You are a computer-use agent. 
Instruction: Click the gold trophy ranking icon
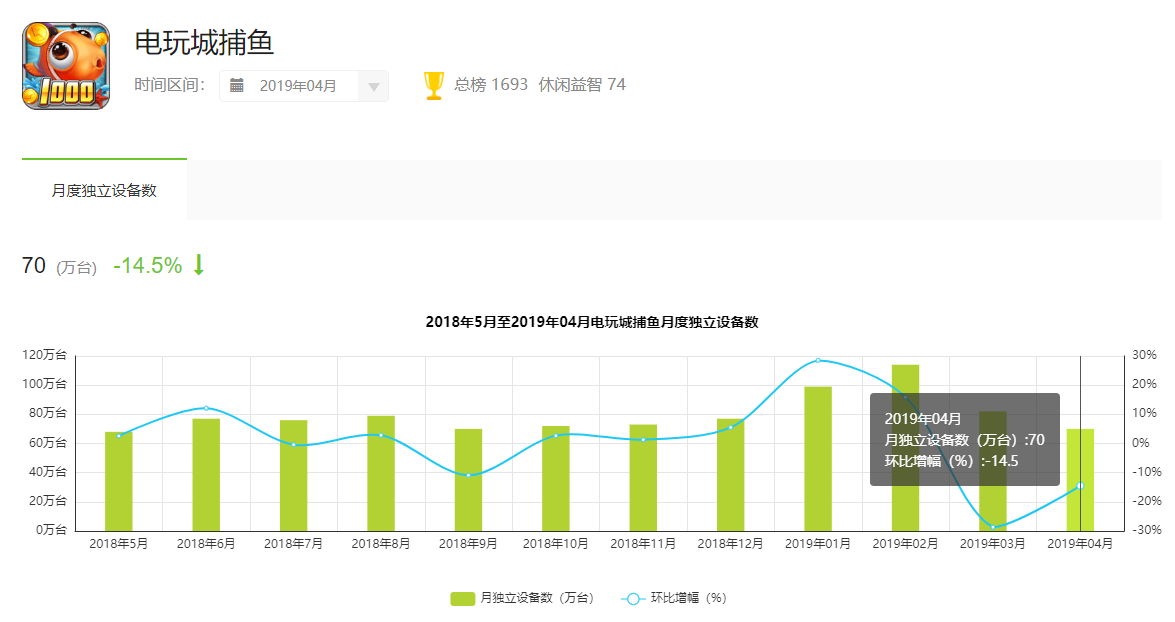(x=434, y=85)
